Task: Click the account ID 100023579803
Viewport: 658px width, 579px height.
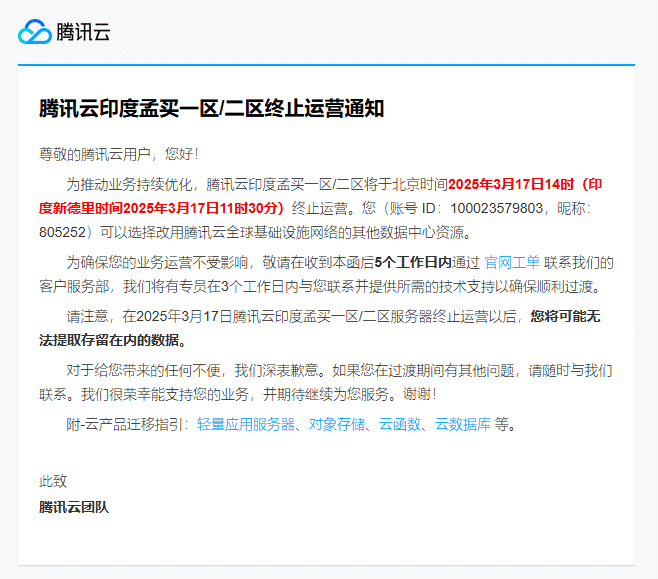Action: coord(496,208)
